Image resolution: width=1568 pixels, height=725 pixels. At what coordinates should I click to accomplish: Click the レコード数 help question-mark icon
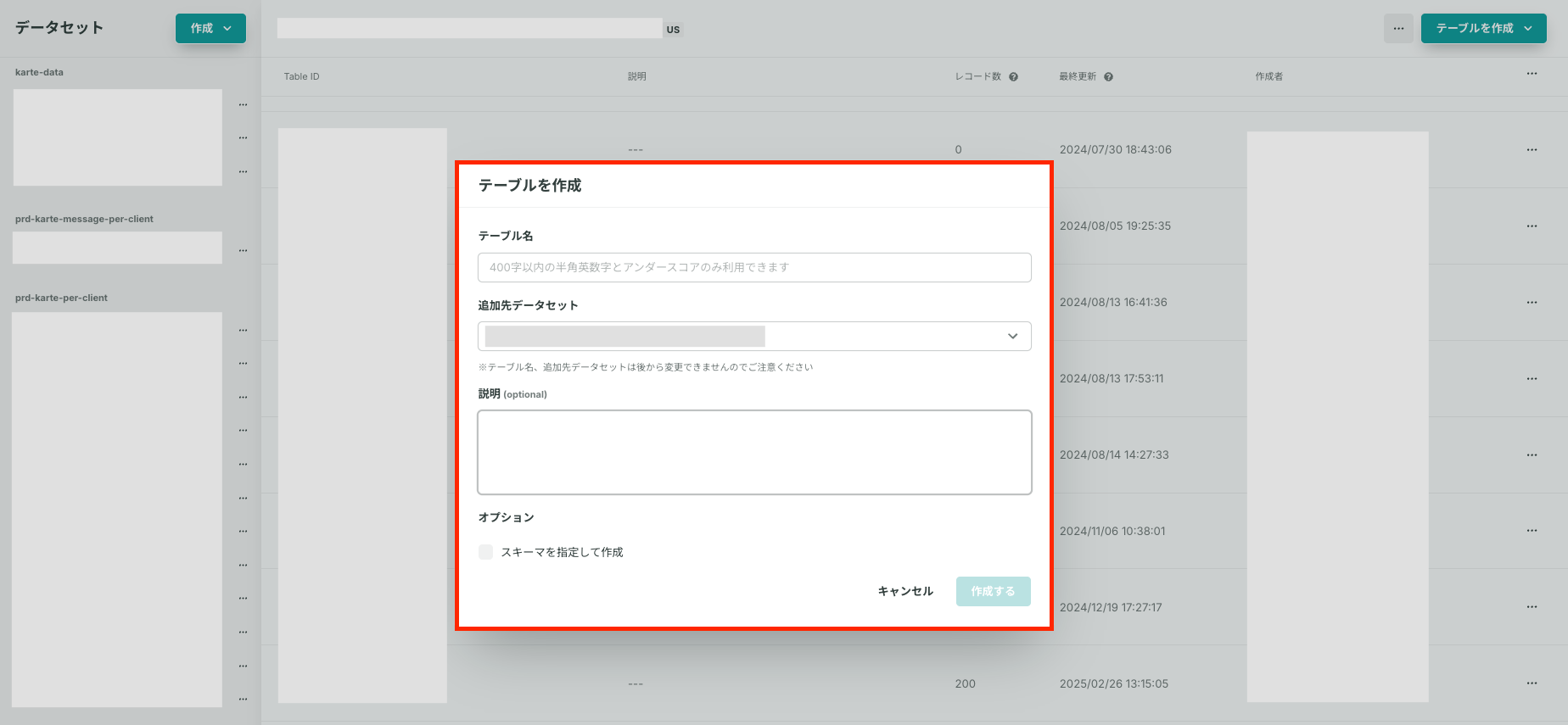click(1013, 77)
